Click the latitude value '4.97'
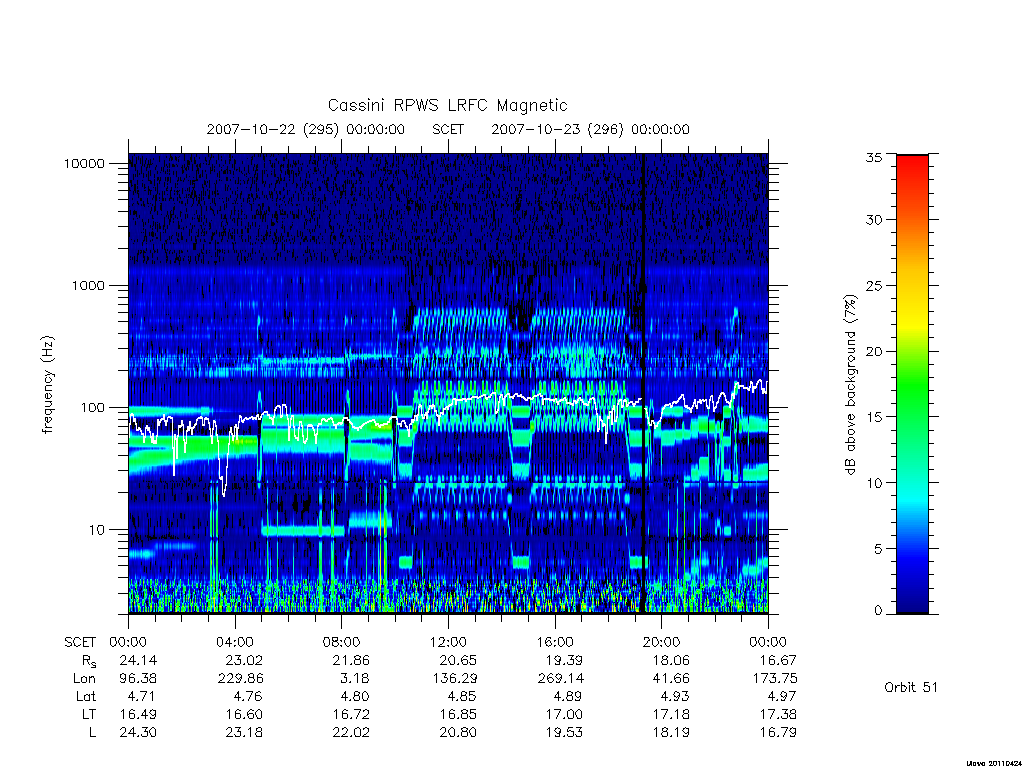Screen dimensions: 1024x768 (782, 696)
